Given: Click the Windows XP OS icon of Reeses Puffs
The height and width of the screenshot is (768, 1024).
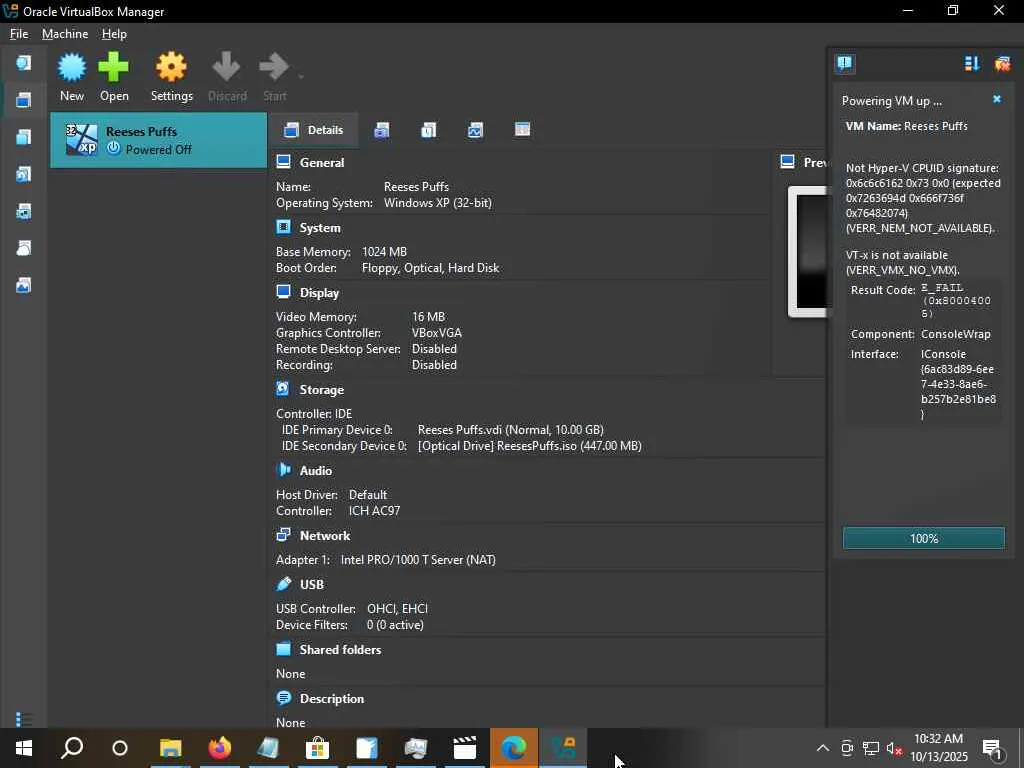Looking at the screenshot, I should pyautogui.click(x=82, y=140).
